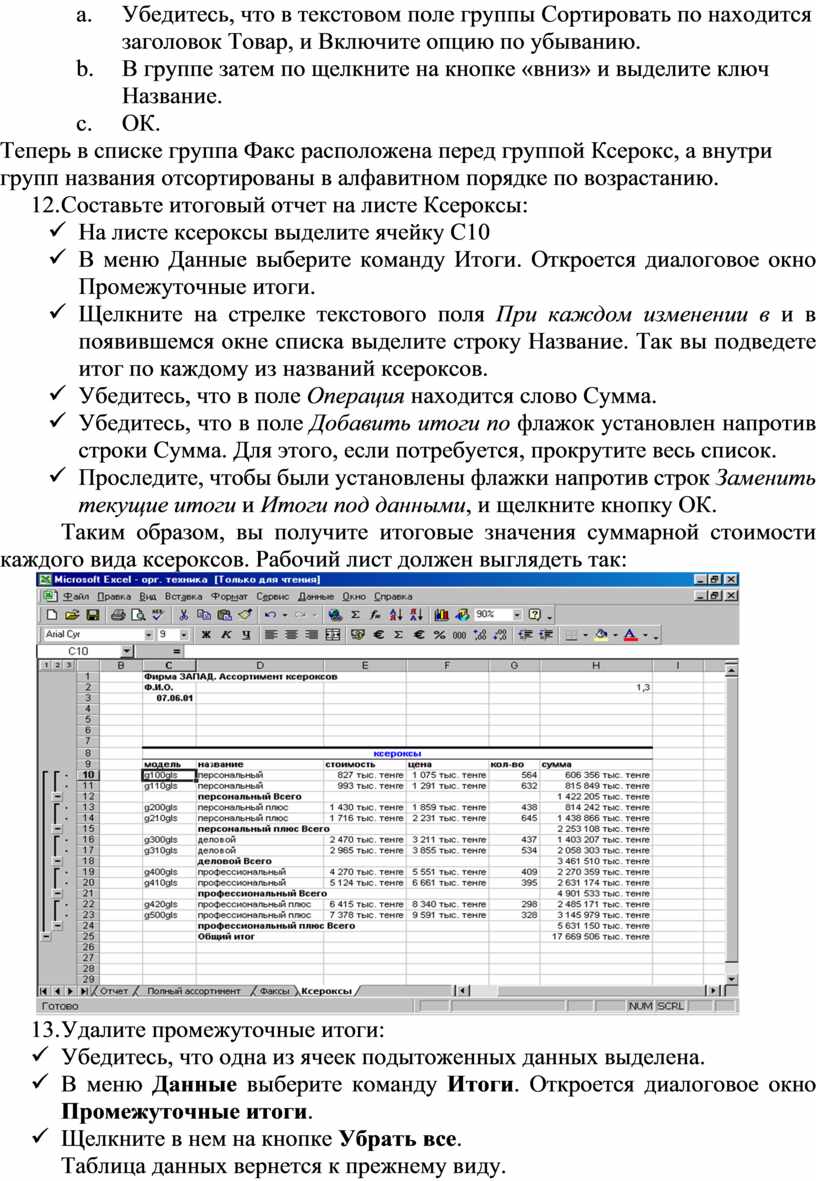816x1181 pixels.
Task: Click the AutoSum sigma icon
Action: coord(356,614)
